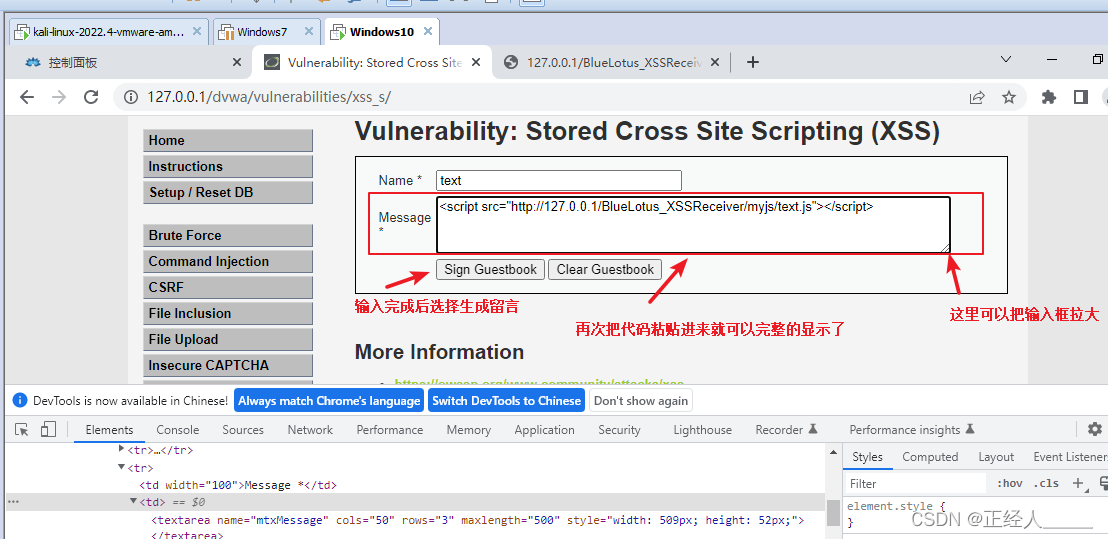
Task: Switch to the Computed styles tab
Action: point(930,457)
